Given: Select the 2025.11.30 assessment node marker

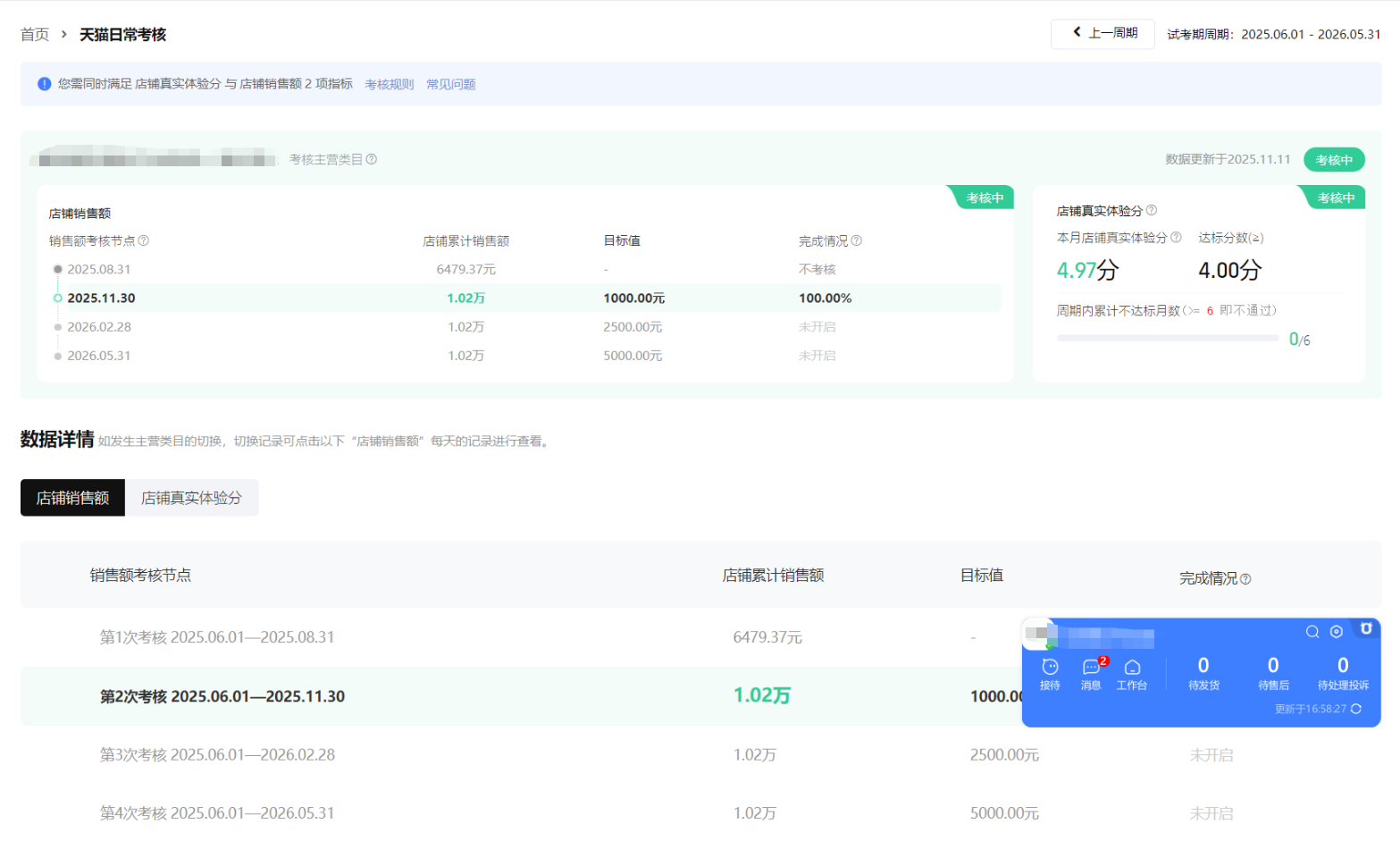Looking at the screenshot, I should click(x=58, y=299).
